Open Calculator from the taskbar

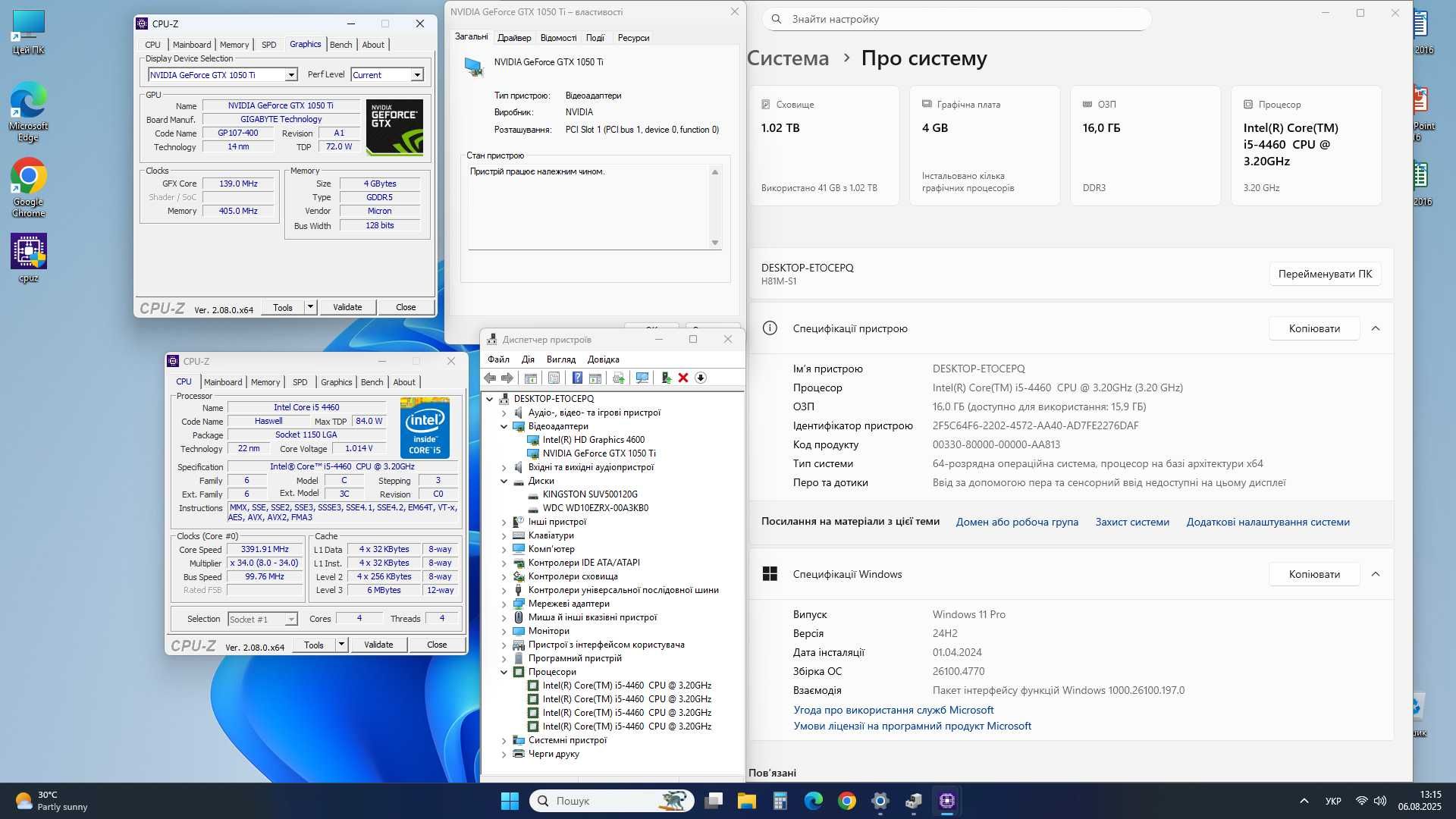click(780, 801)
